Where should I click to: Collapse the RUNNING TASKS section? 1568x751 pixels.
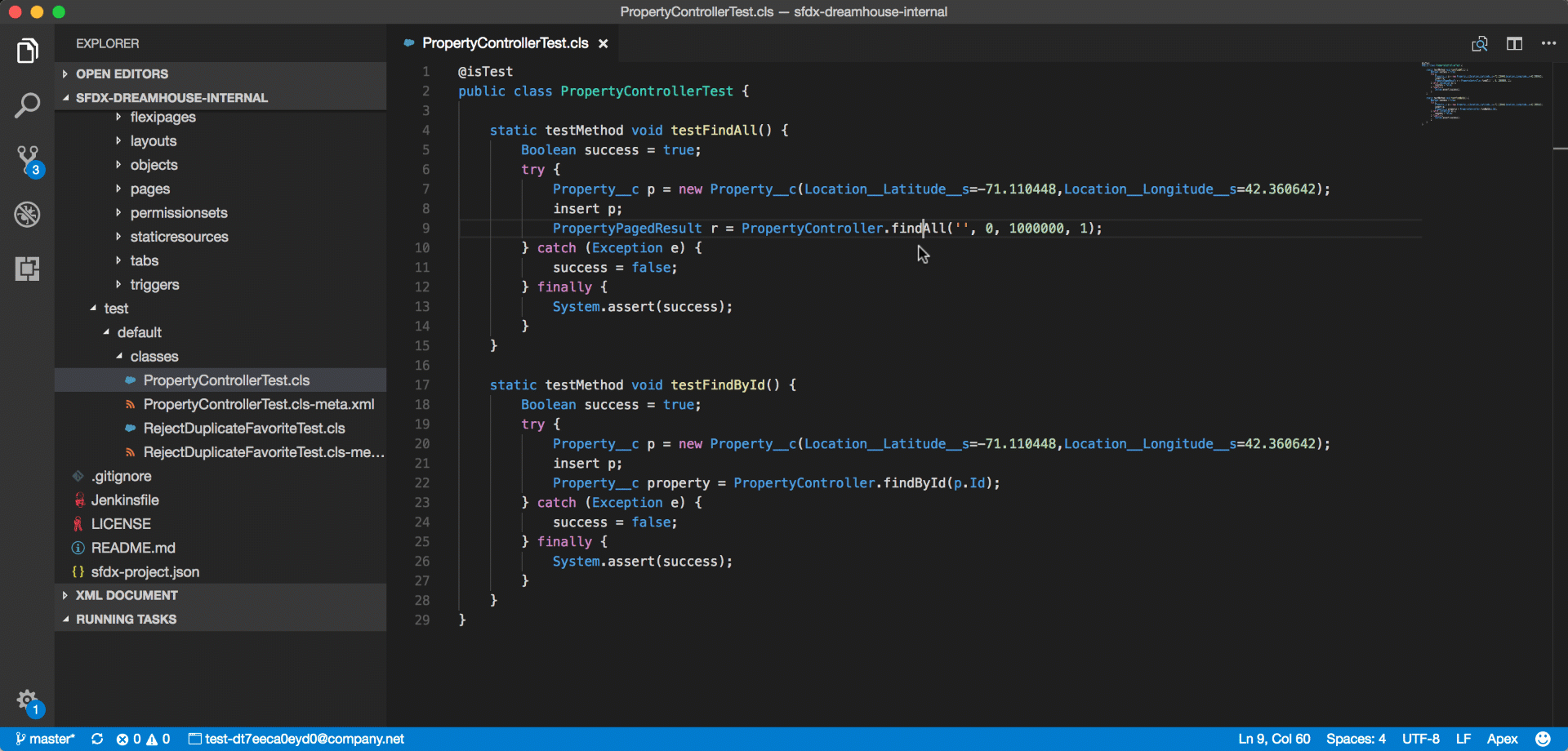(126, 619)
